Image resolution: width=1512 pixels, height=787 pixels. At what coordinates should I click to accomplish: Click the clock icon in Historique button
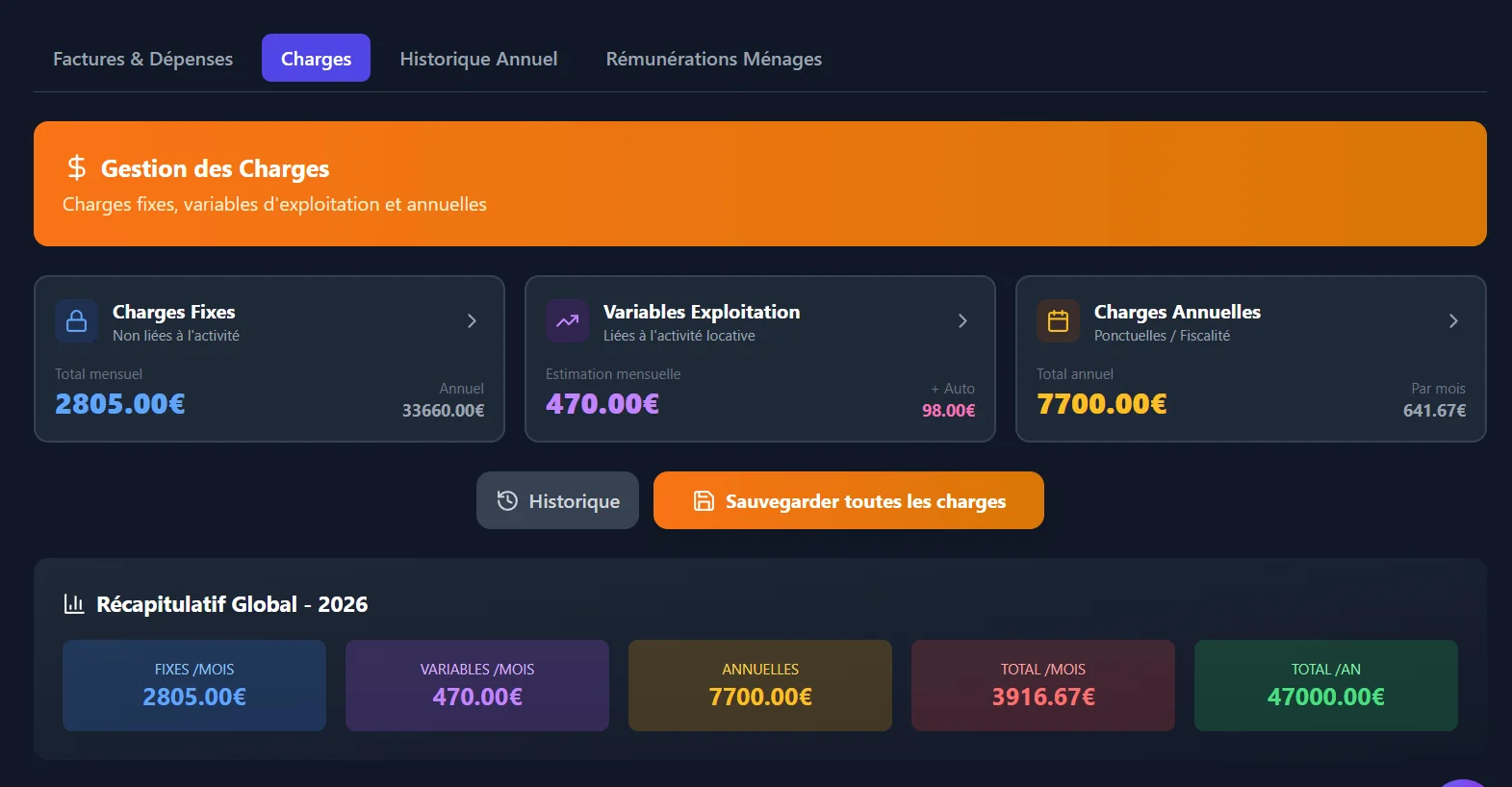(507, 500)
